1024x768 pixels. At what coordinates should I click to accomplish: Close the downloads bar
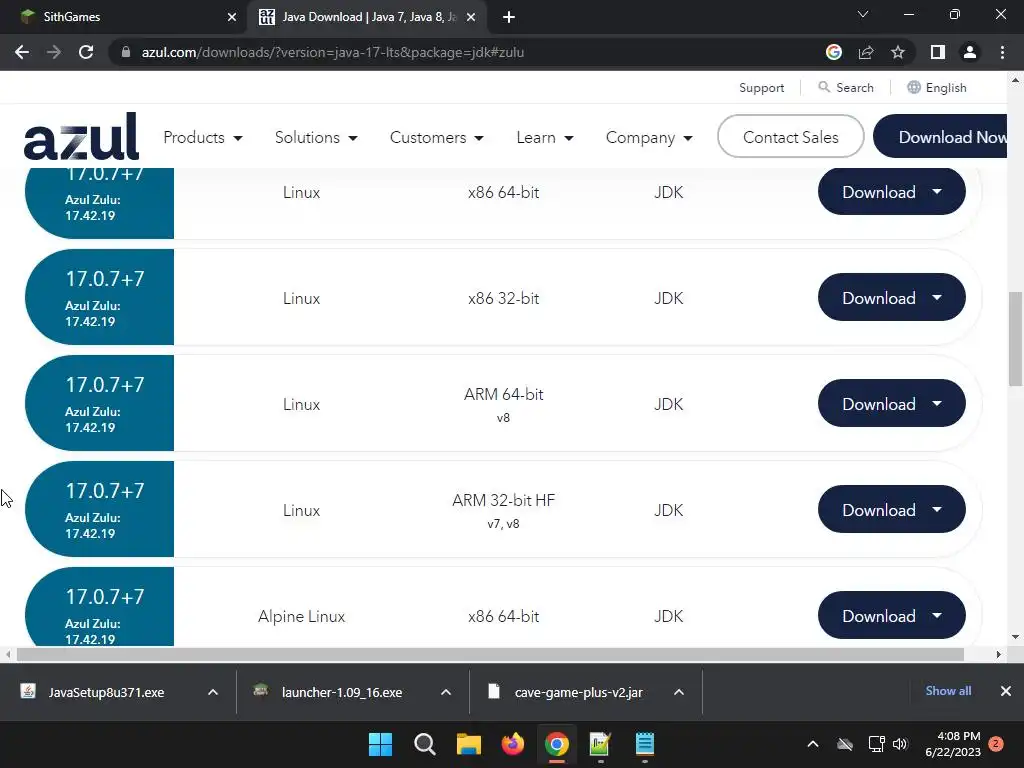[x=1006, y=691]
